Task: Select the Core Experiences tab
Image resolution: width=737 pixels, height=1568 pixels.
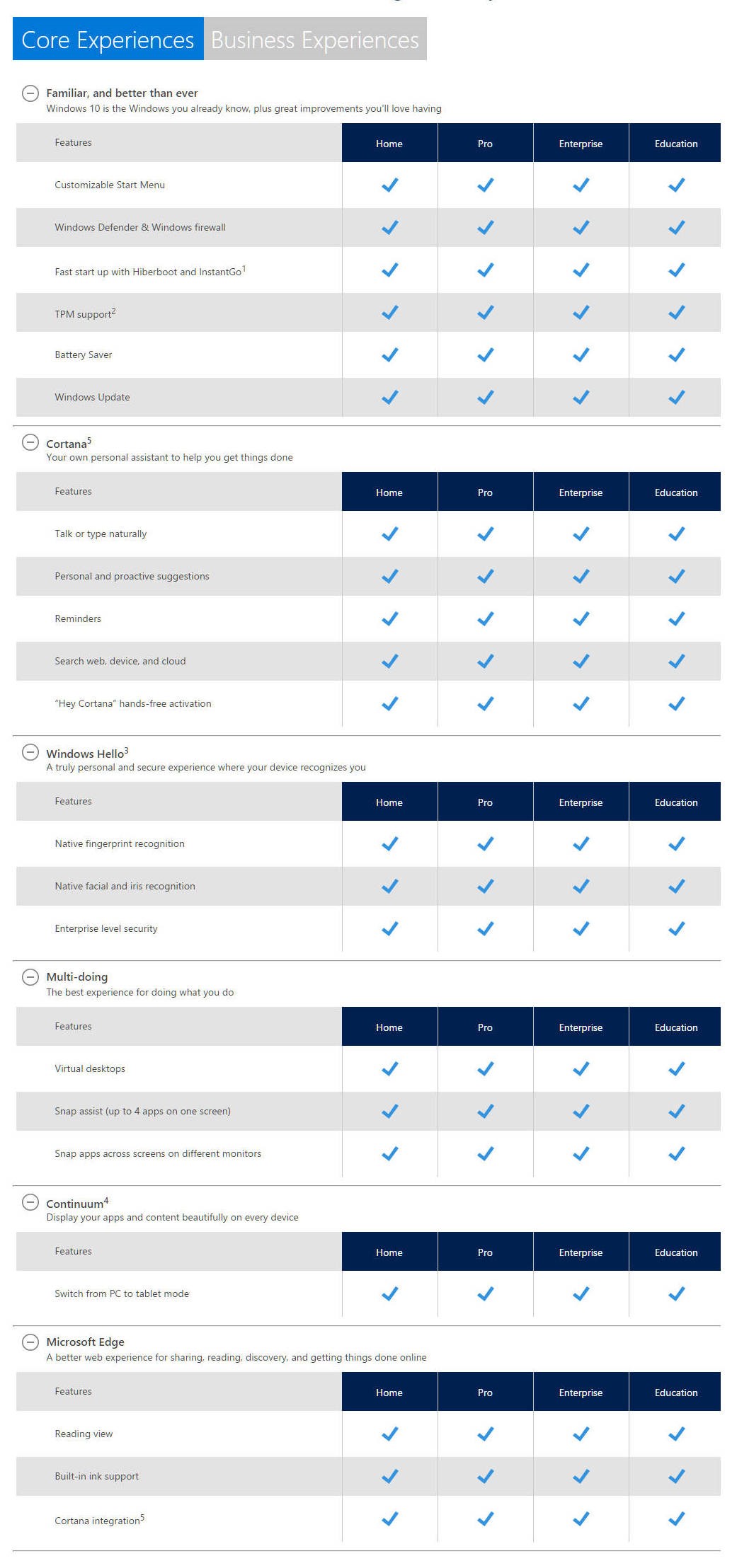Action: [x=108, y=39]
